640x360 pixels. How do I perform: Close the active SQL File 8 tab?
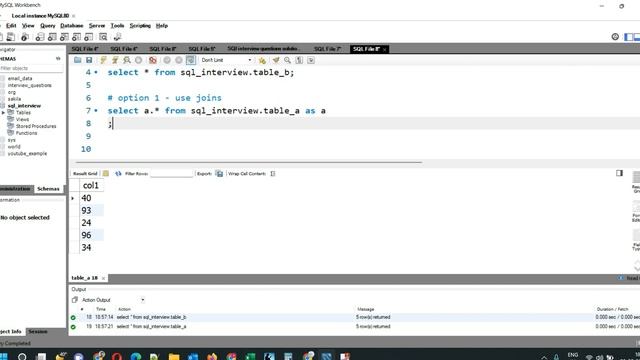click(x=384, y=49)
